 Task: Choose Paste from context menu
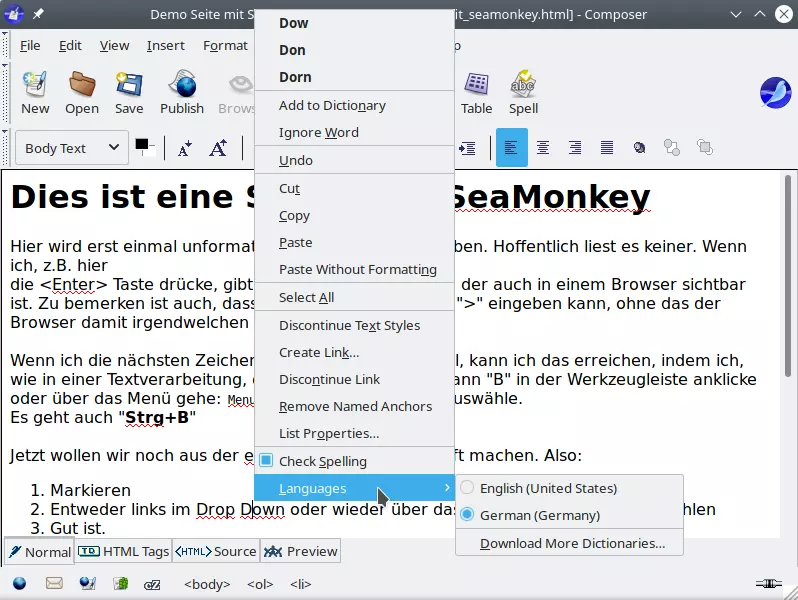(354, 242)
